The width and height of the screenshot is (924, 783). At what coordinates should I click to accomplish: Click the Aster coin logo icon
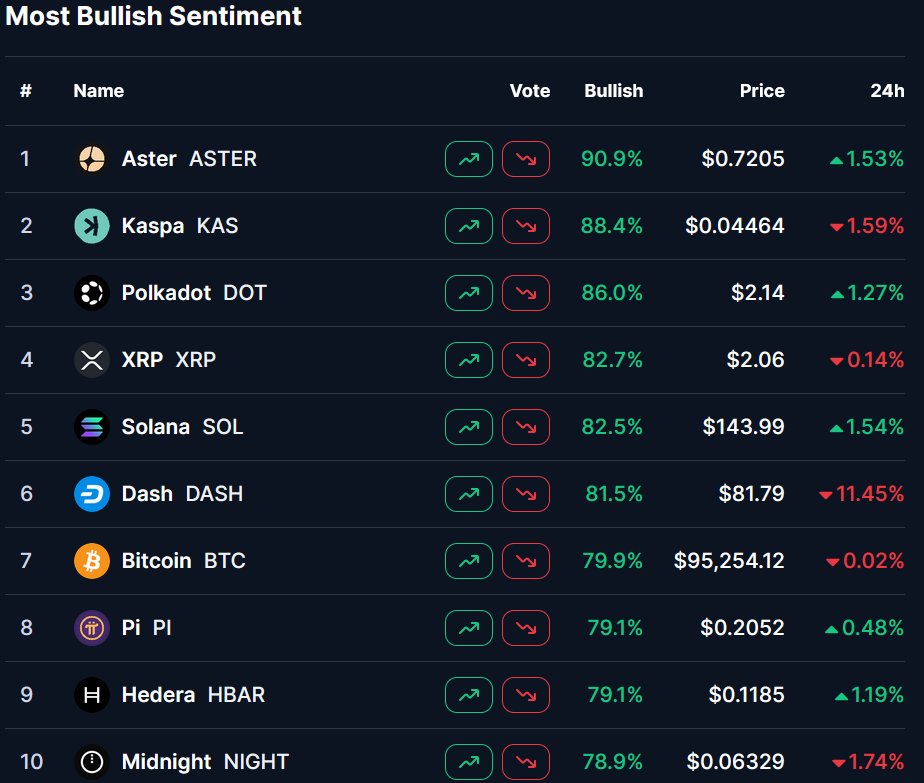(x=92, y=159)
